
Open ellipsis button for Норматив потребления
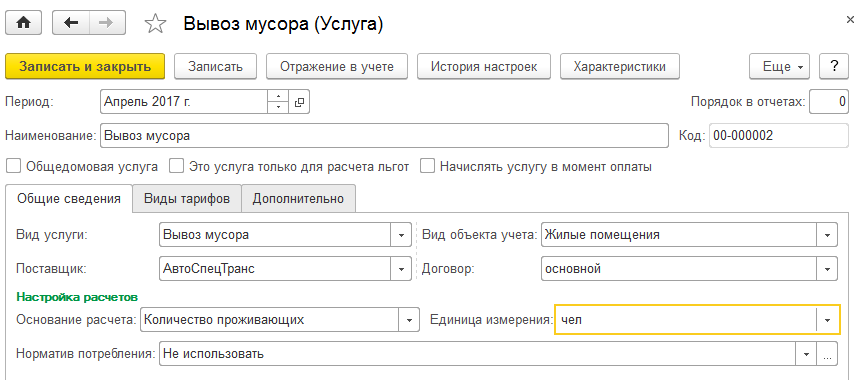[x=827, y=354]
